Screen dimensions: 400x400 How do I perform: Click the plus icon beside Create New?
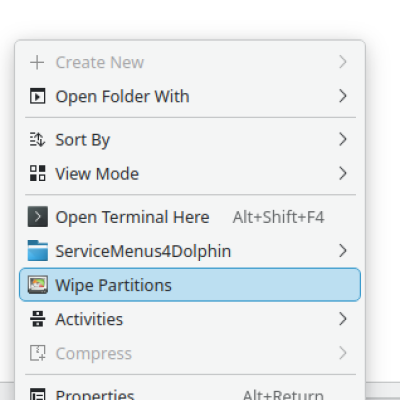tap(37, 62)
